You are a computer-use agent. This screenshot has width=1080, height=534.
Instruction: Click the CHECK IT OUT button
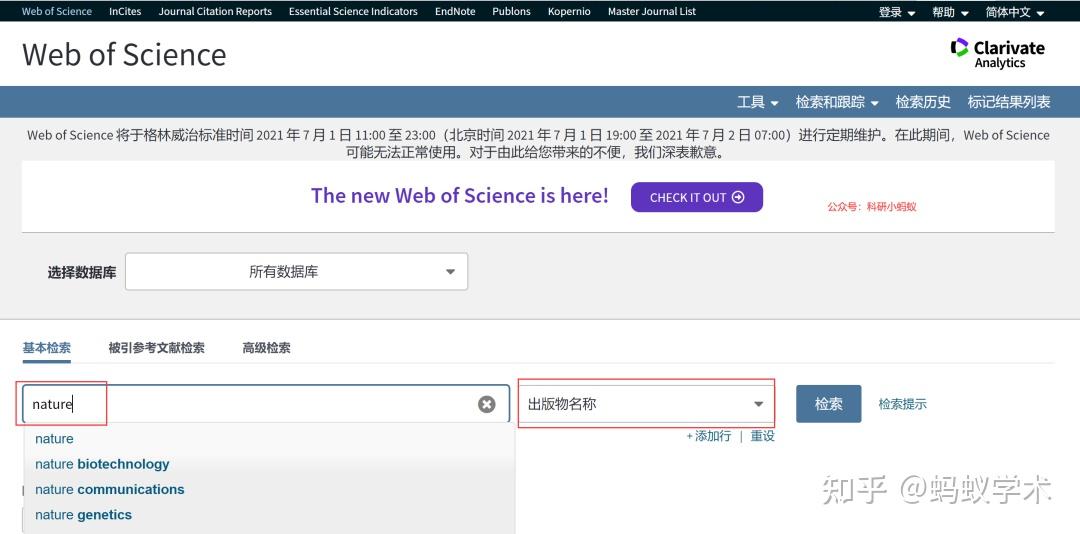click(x=696, y=197)
